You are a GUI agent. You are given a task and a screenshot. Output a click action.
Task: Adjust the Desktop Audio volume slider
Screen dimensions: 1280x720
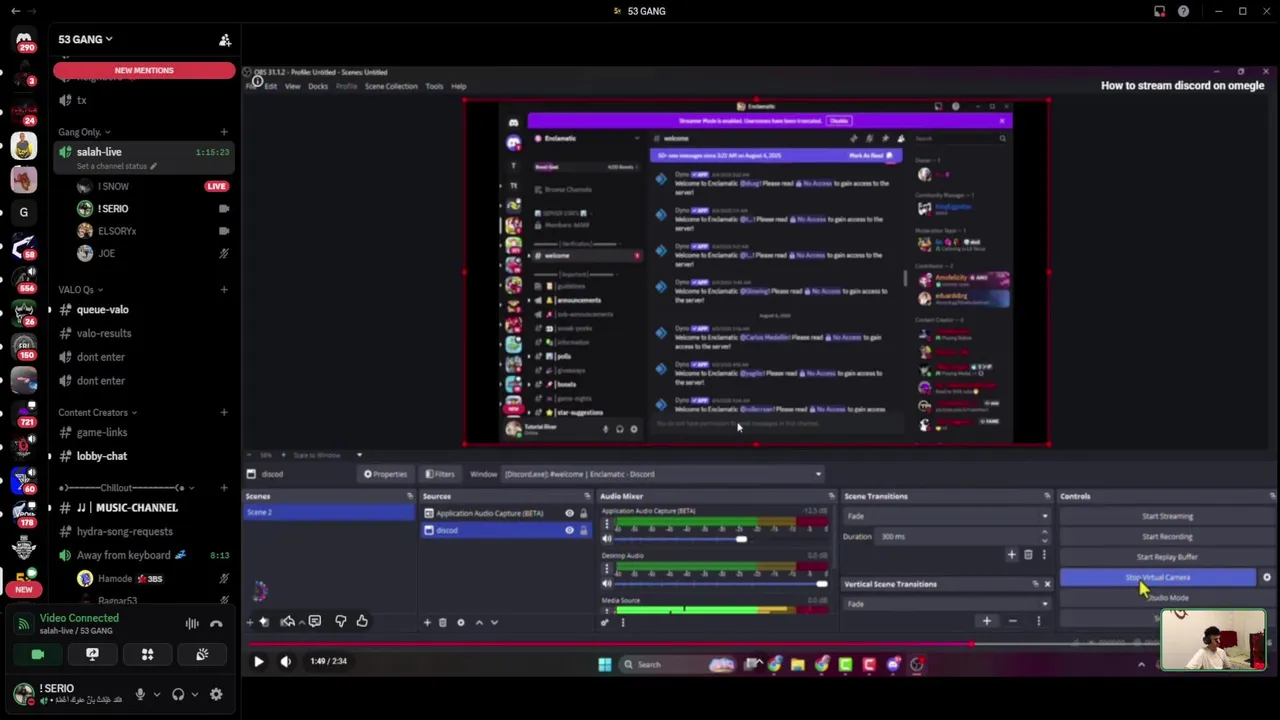(x=721, y=583)
